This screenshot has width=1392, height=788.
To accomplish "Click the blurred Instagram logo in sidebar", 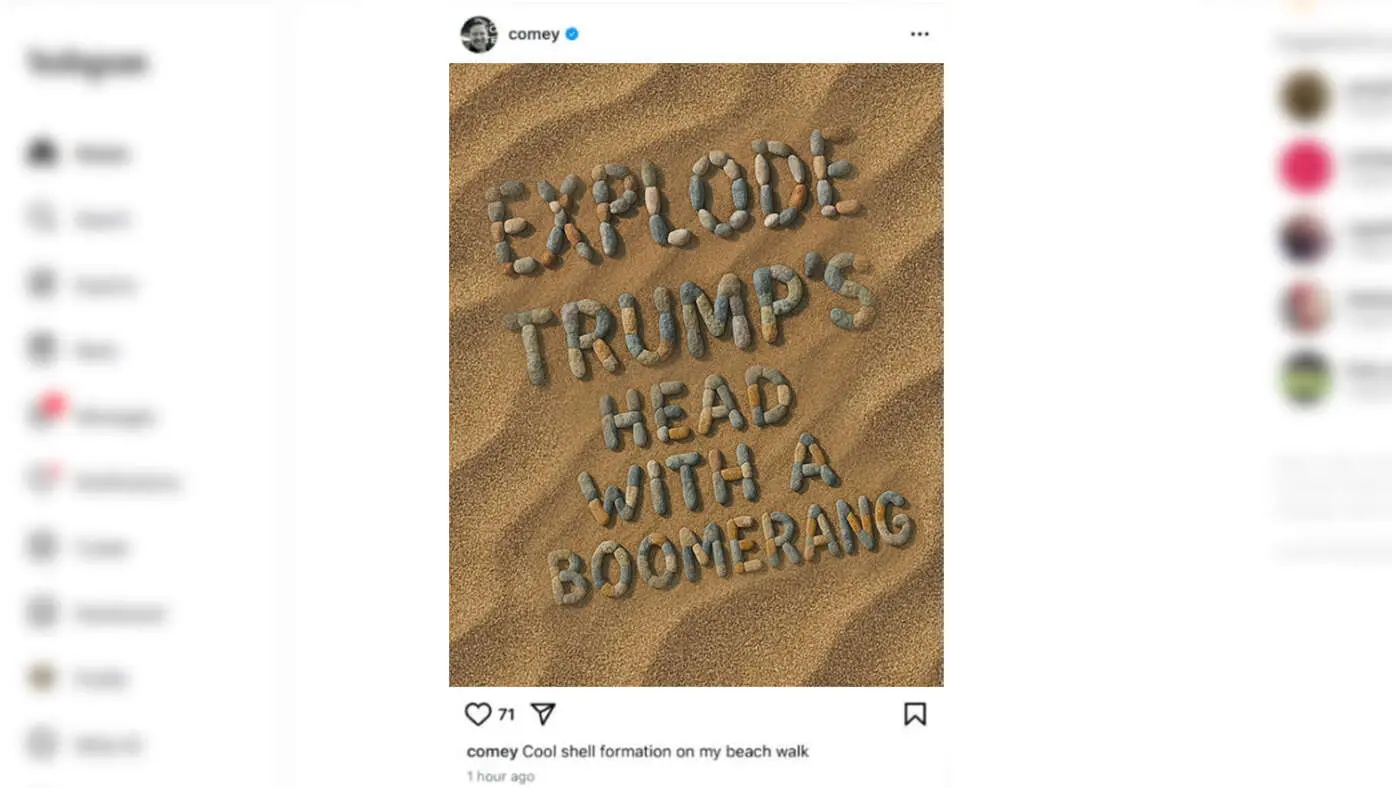I will click(87, 63).
